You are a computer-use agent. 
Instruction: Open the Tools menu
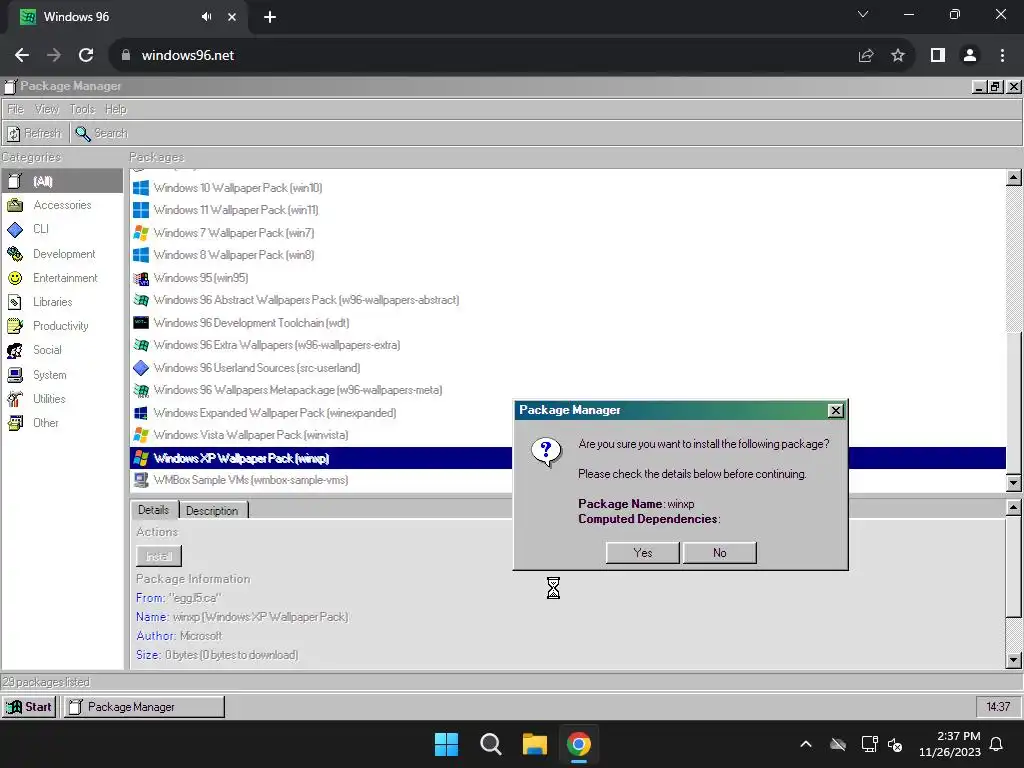[x=82, y=109]
